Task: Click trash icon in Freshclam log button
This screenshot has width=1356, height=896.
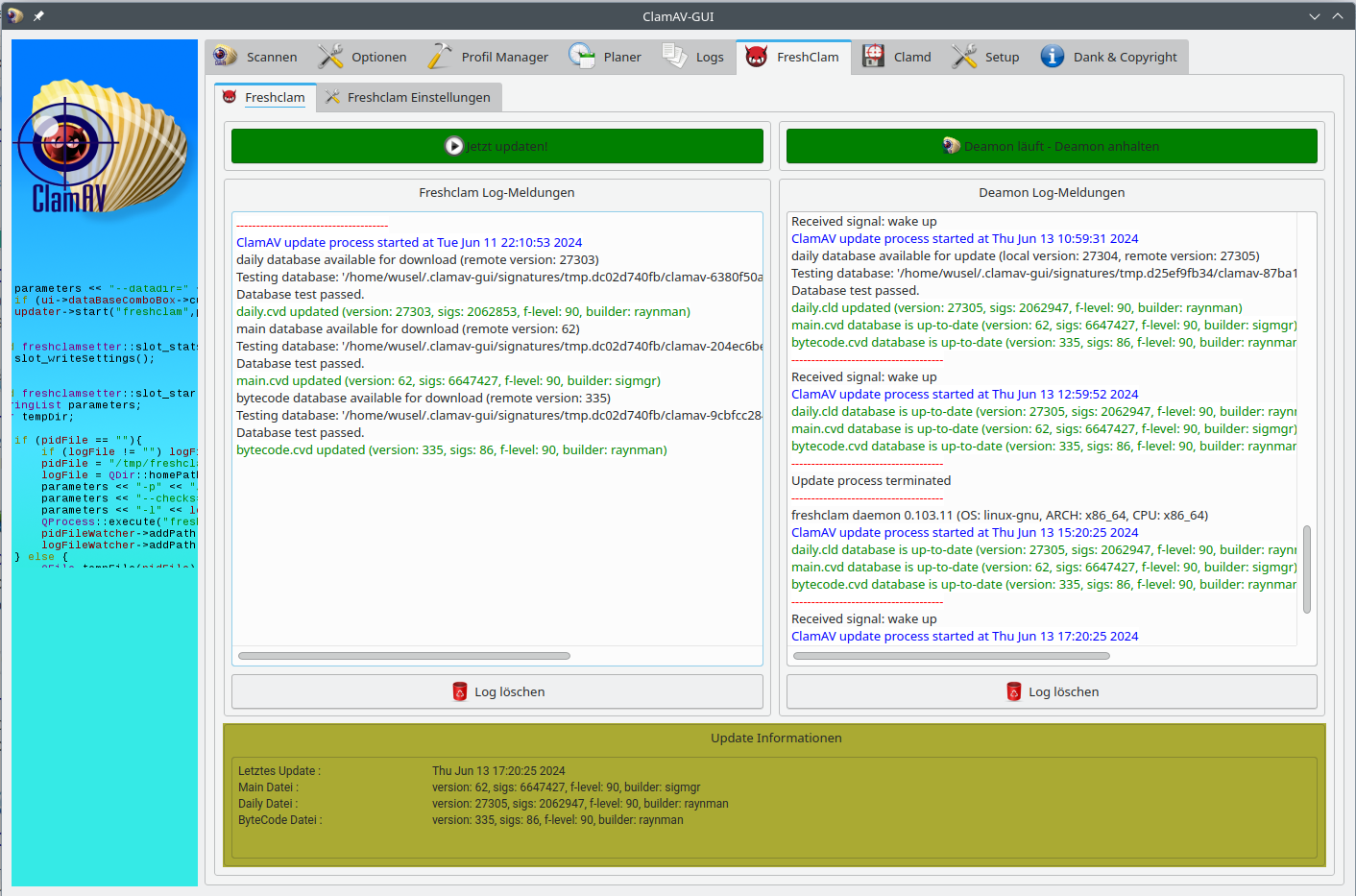Action: pyautogui.click(x=460, y=691)
